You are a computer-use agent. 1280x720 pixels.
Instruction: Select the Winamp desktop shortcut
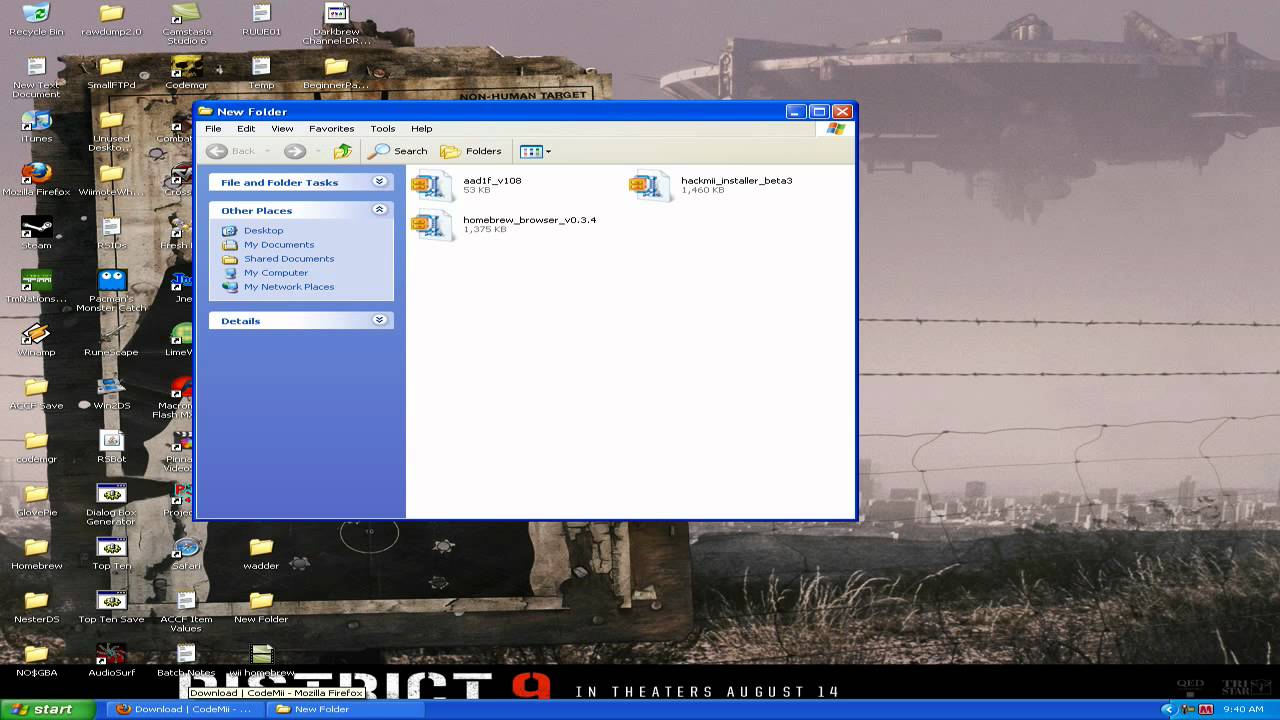click(x=36, y=340)
